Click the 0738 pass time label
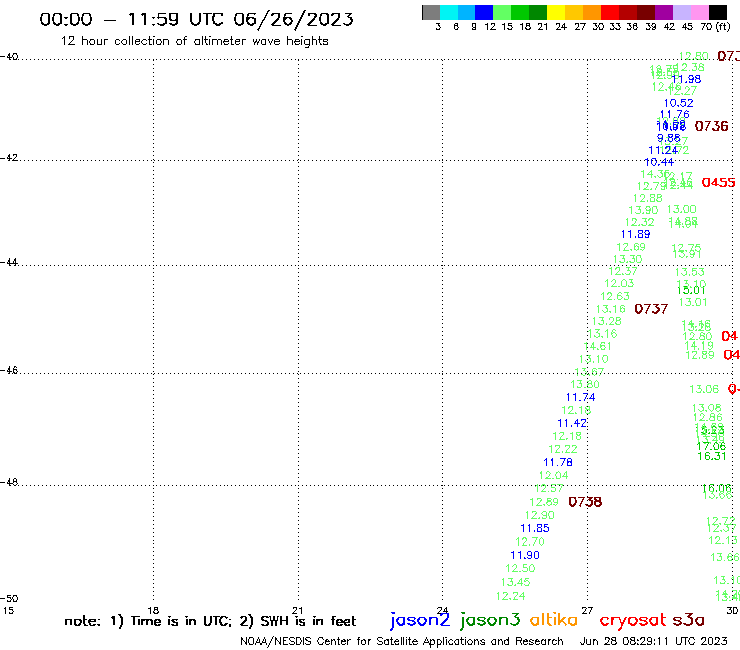 pyautogui.click(x=585, y=502)
